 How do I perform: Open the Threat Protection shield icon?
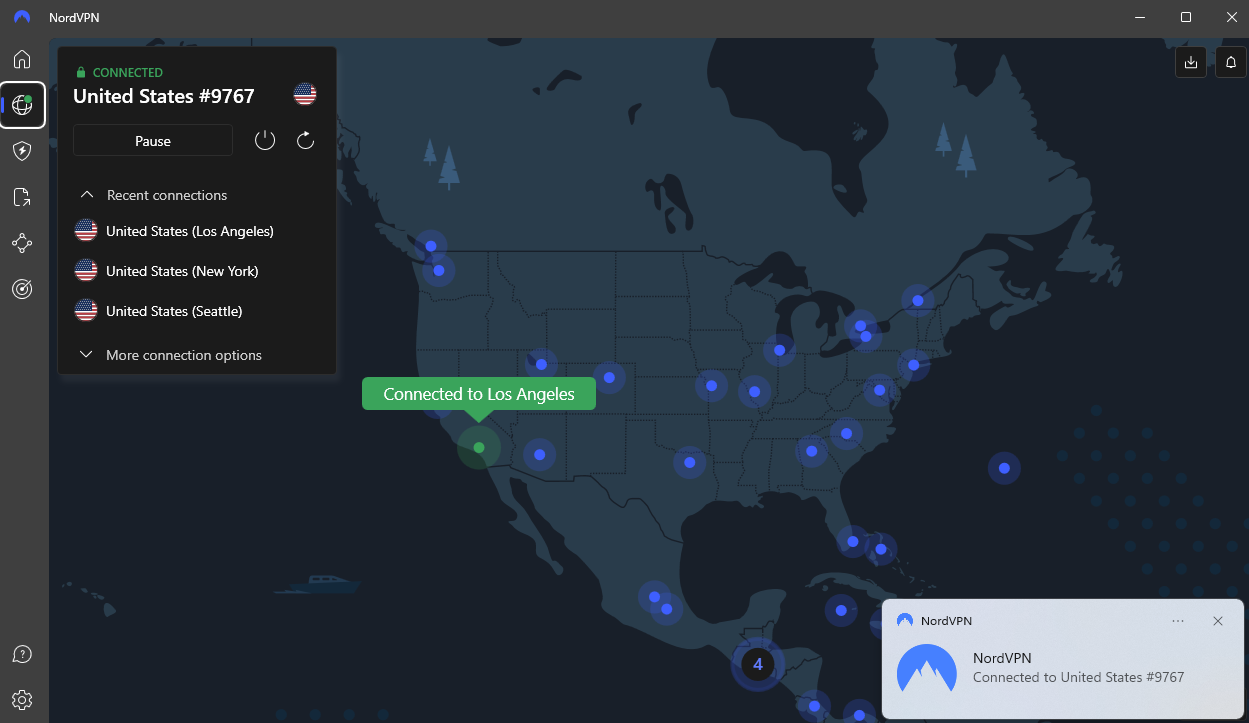[22, 151]
